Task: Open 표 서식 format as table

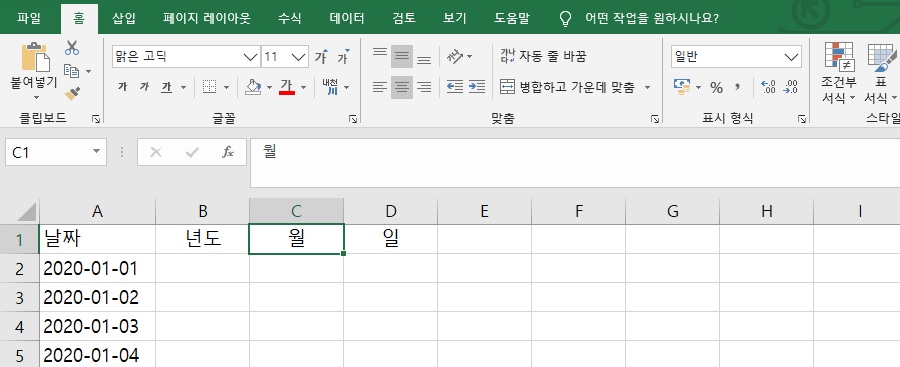Action: pos(880,73)
